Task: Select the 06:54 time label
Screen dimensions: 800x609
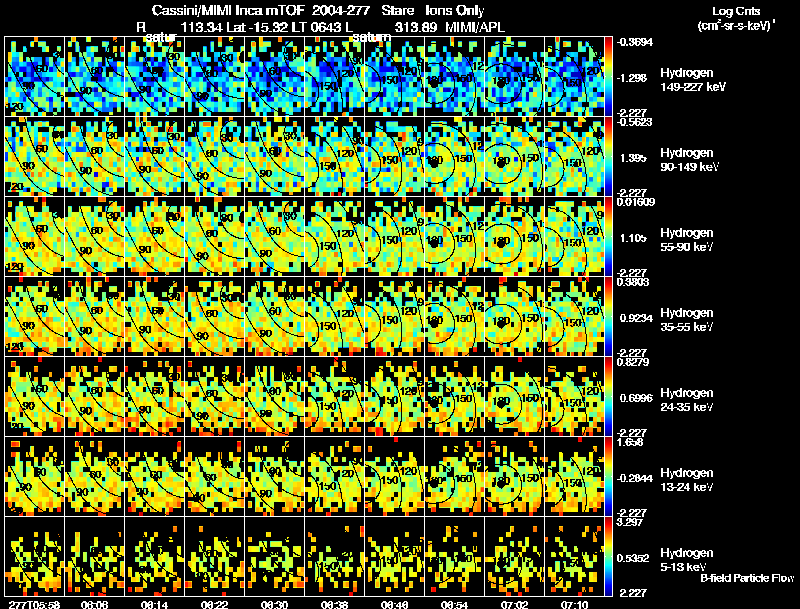Action: point(454,604)
